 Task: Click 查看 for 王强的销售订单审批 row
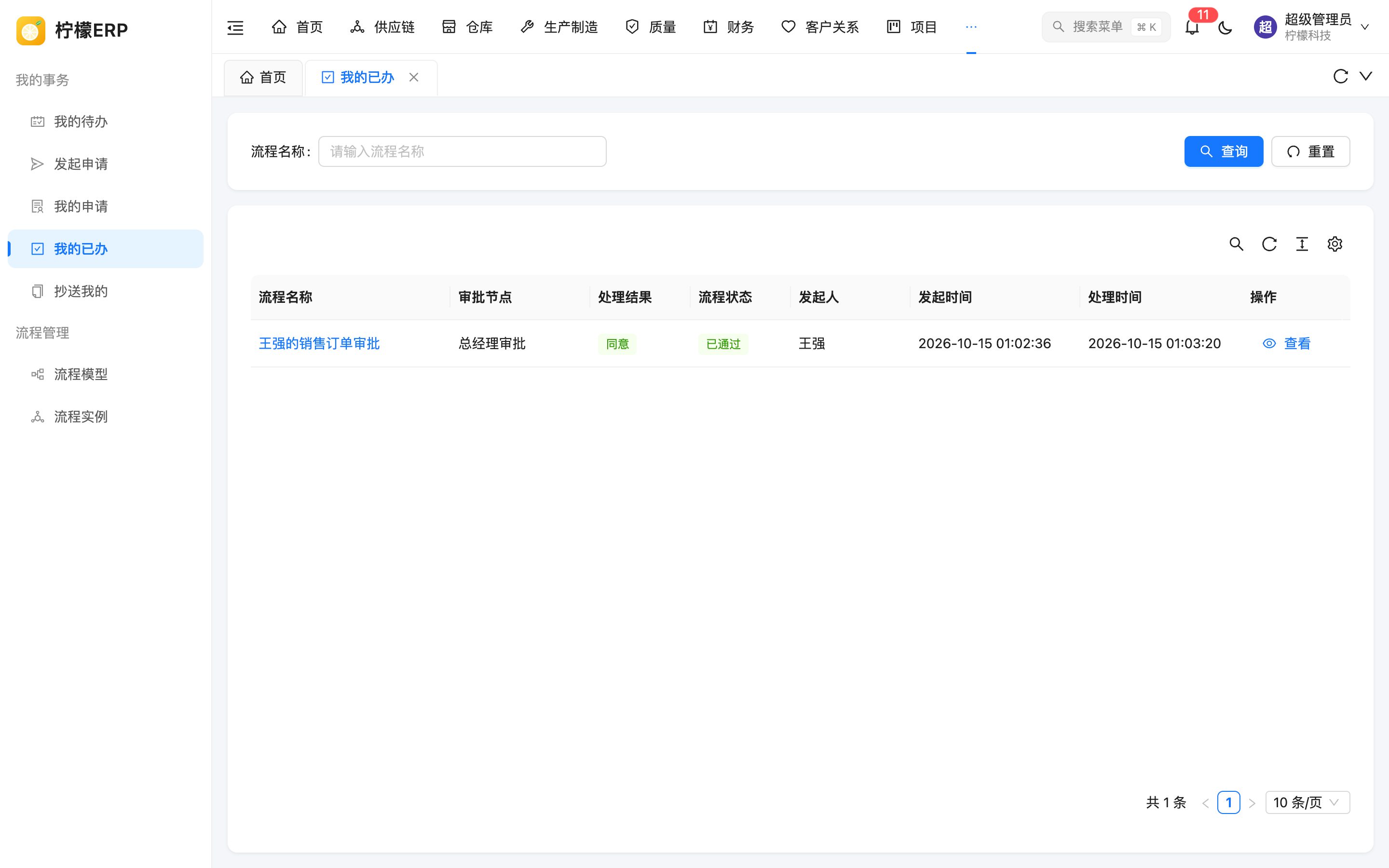pyautogui.click(x=1286, y=343)
